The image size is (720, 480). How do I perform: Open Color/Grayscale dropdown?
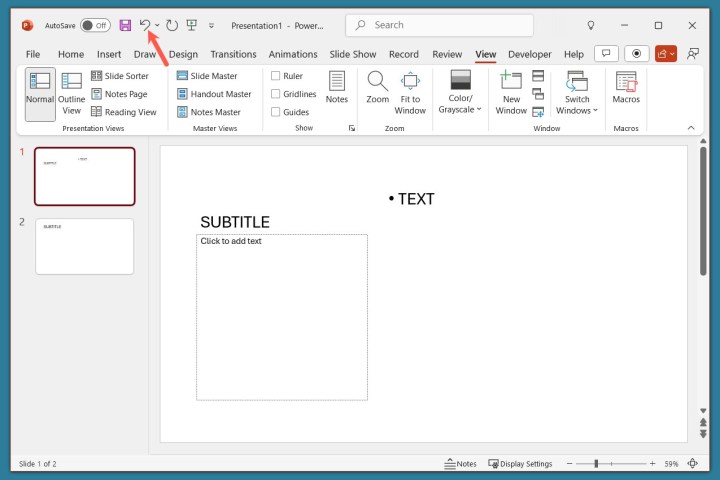[460, 92]
